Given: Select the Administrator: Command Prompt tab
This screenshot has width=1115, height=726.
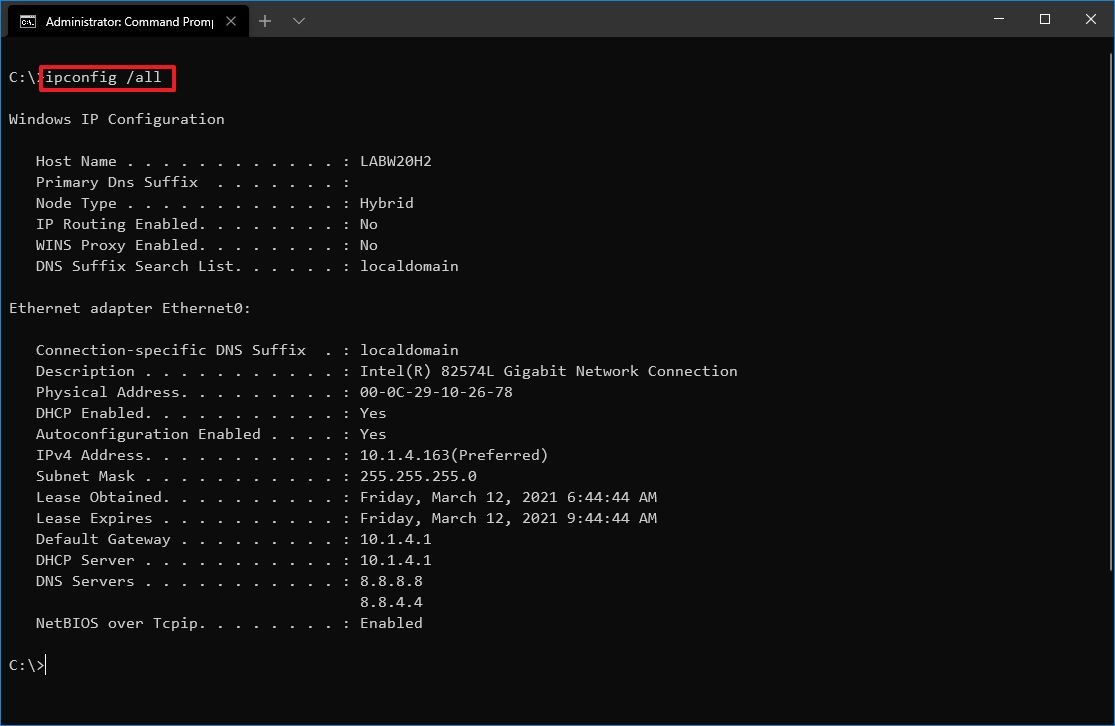Looking at the screenshot, I should [x=130, y=19].
